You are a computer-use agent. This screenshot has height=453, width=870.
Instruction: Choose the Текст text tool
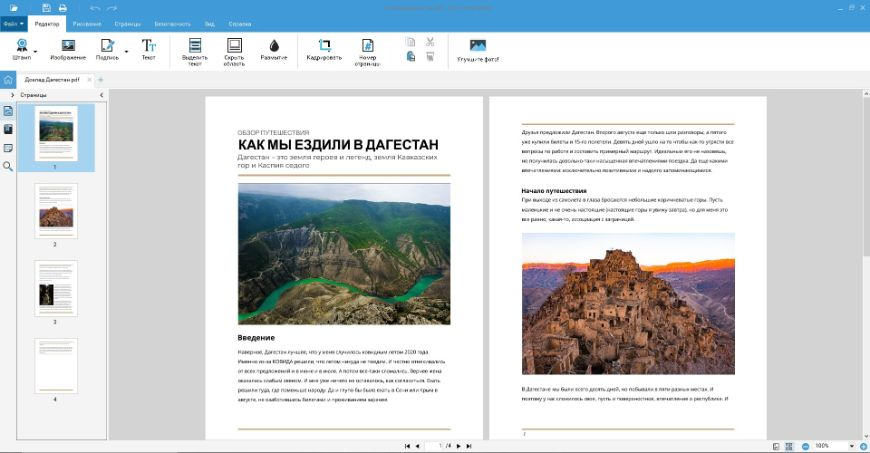point(149,49)
